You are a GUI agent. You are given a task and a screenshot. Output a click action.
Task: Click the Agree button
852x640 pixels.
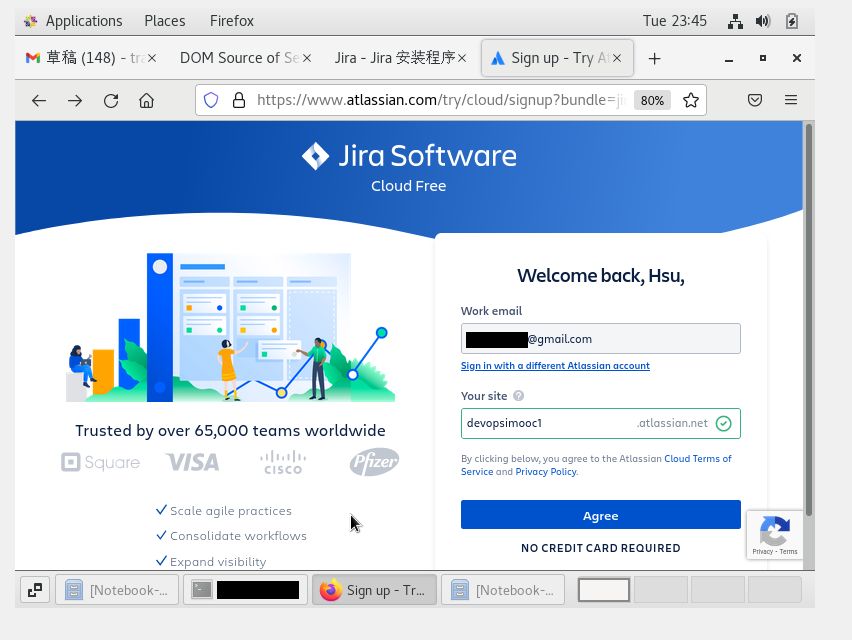[600, 514]
